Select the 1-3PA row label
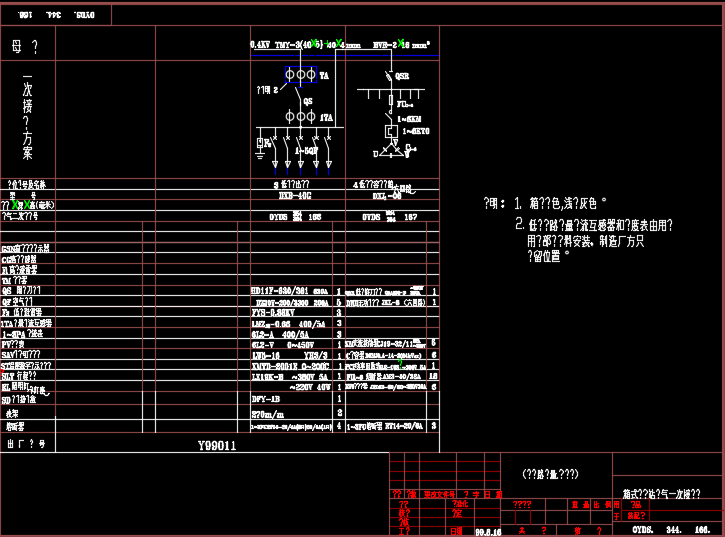Screen dimensions: 725x537 click(22, 334)
